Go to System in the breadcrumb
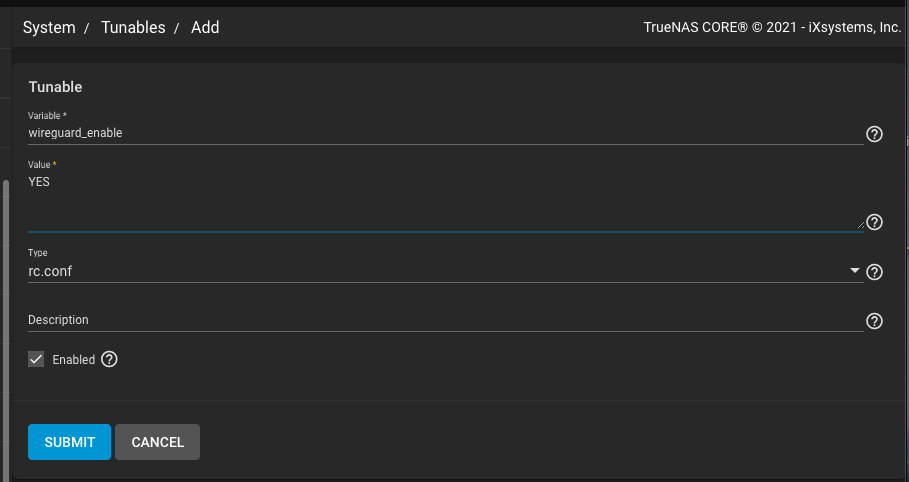This screenshot has height=482, width=909. [x=49, y=28]
